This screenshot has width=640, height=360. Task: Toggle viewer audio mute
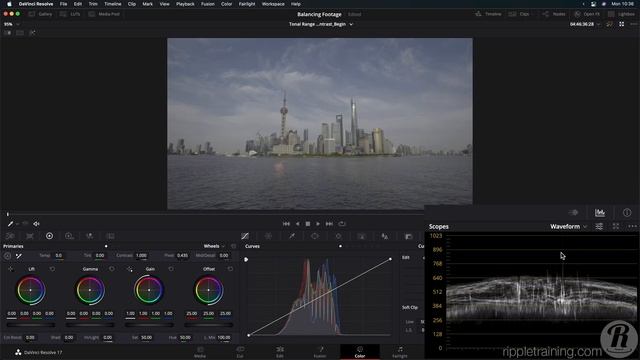(x=36, y=224)
